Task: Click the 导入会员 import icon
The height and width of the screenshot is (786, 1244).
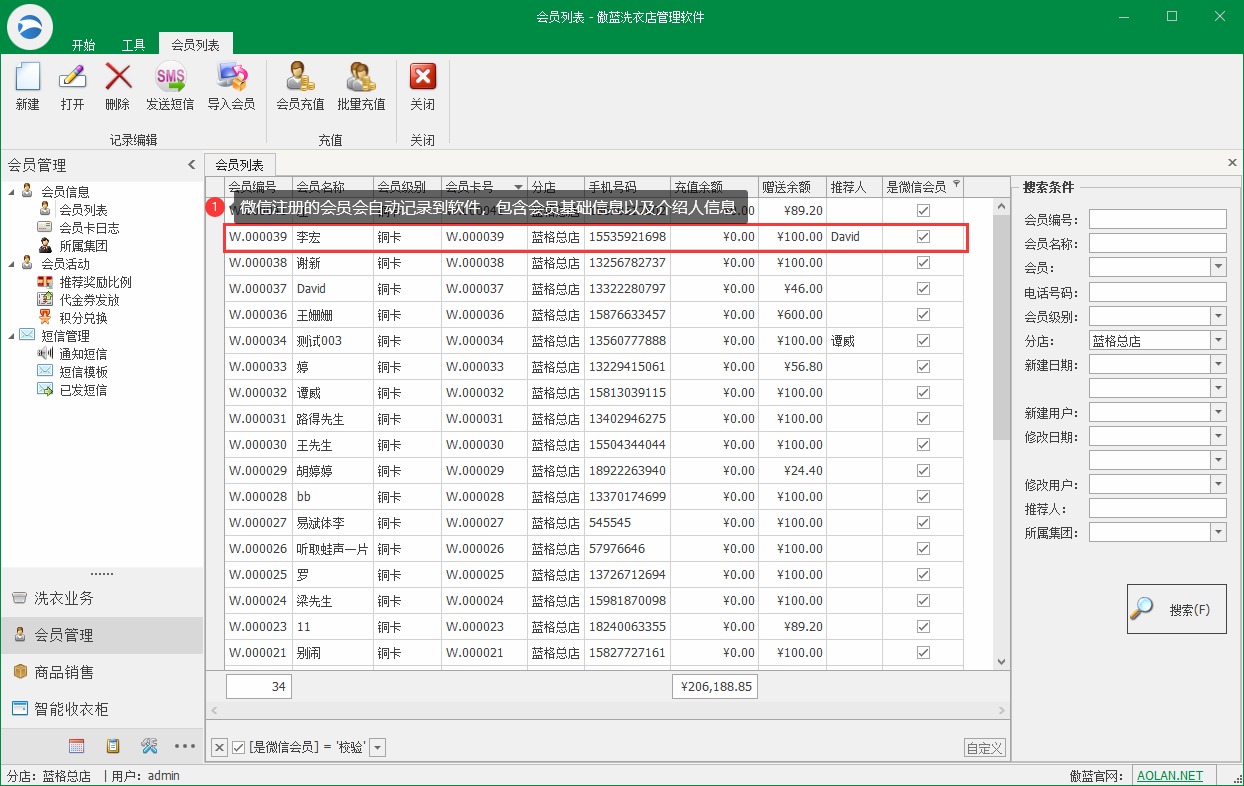Action: [231, 77]
